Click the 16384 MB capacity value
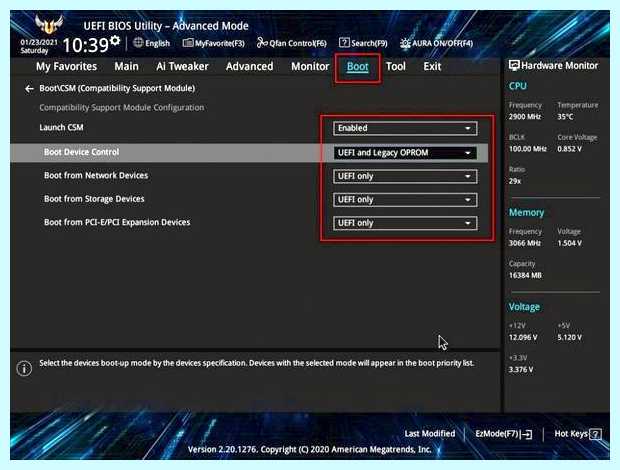This screenshot has height=470, width=620. pos(525,275)
